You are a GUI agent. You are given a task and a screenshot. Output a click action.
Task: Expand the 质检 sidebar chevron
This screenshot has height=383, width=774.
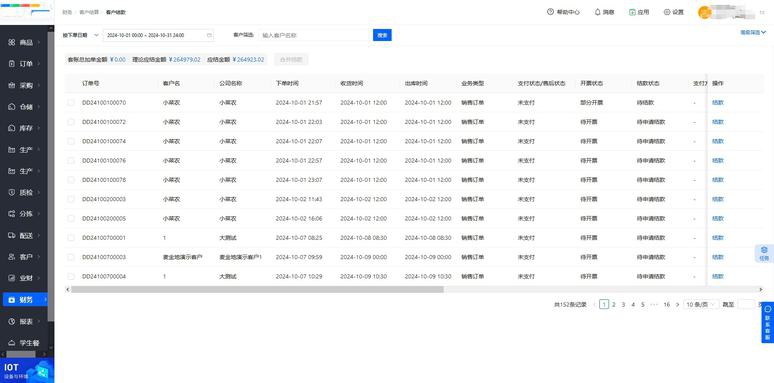coord(39,193)
